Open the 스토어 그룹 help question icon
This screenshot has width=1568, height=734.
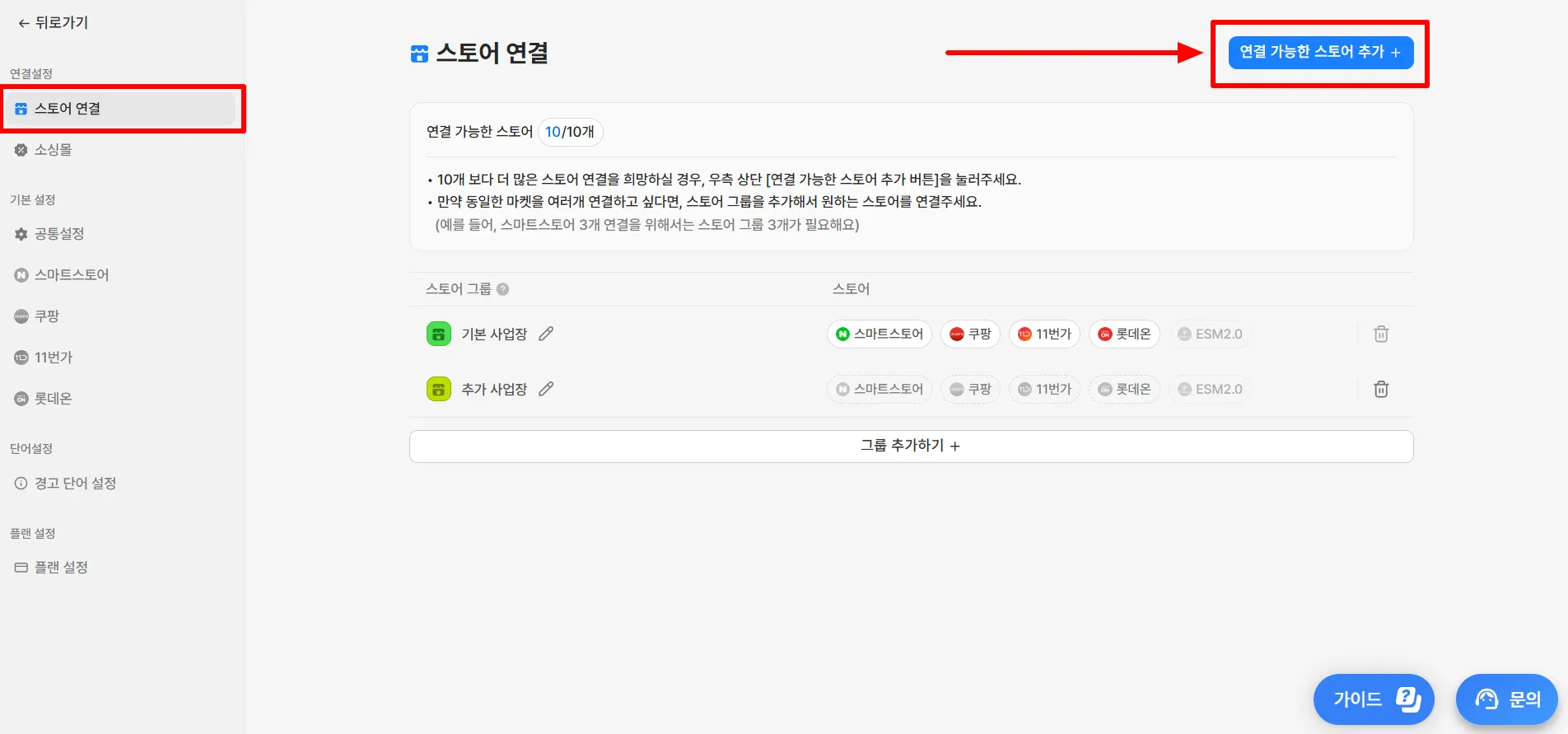503,289
